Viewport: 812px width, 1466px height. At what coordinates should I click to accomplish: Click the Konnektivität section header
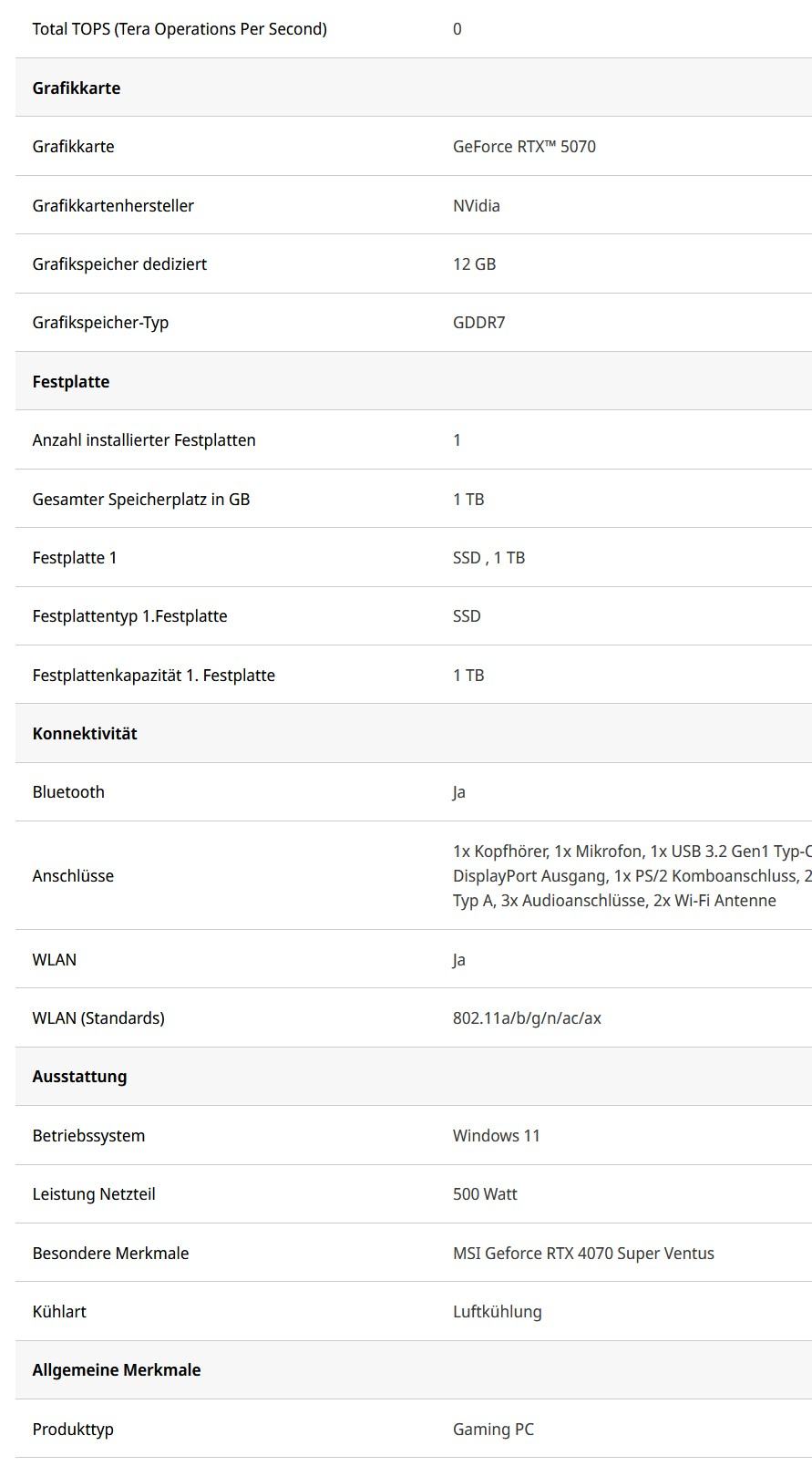click(85, 734)
